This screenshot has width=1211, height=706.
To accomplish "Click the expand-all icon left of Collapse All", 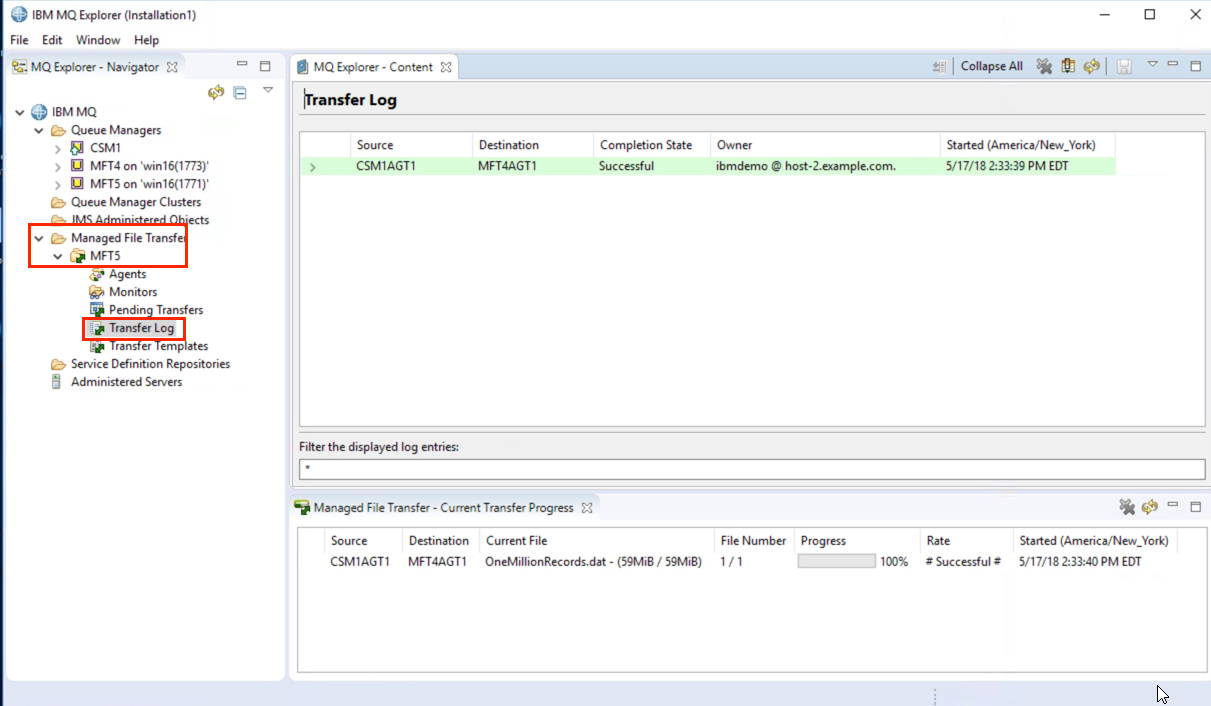I will pyautogui.click(x=938, y=66).
